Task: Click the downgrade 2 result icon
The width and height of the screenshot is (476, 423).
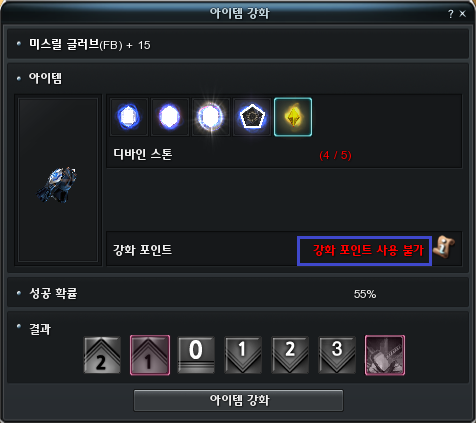Action: click(290, 355)
